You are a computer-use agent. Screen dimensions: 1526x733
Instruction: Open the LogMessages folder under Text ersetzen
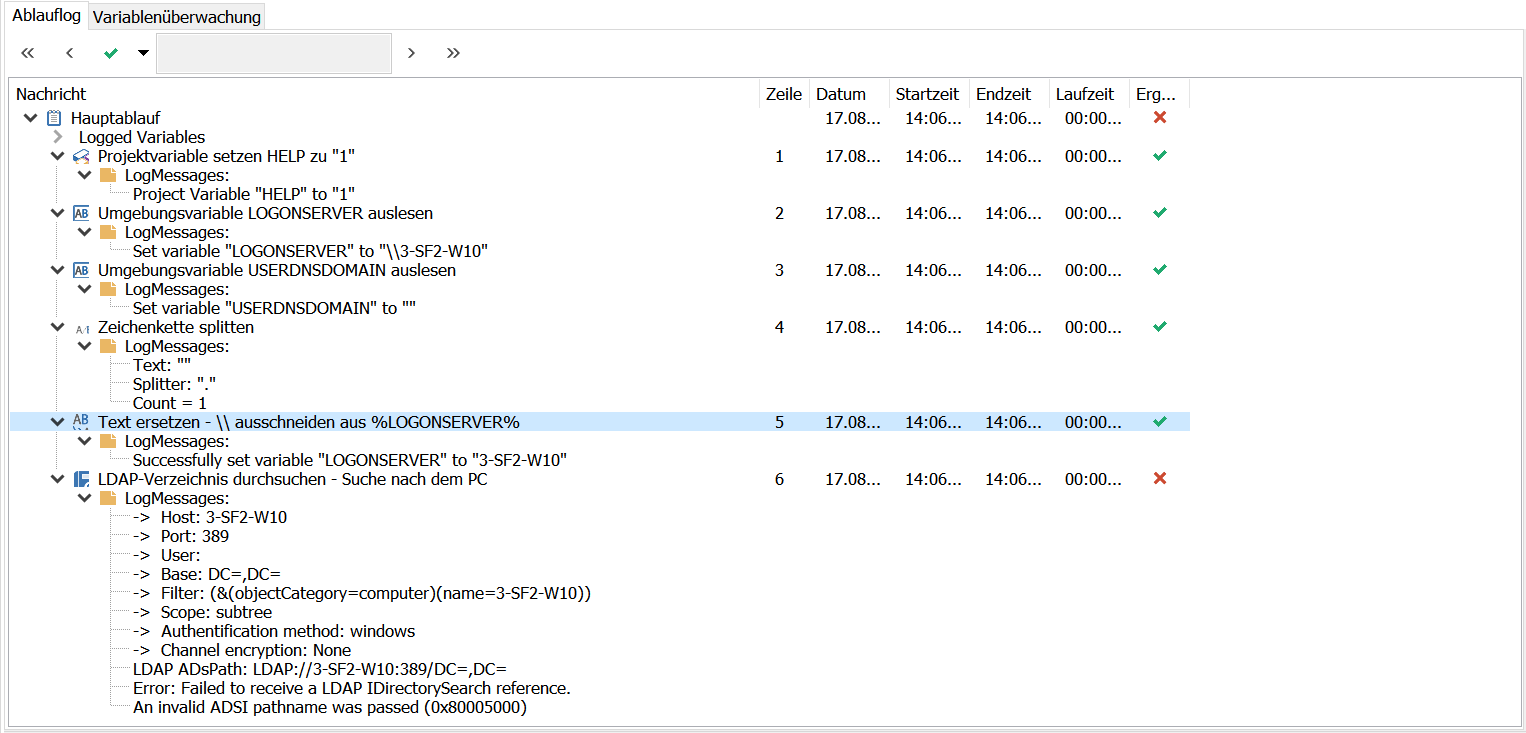pos(108,441)
